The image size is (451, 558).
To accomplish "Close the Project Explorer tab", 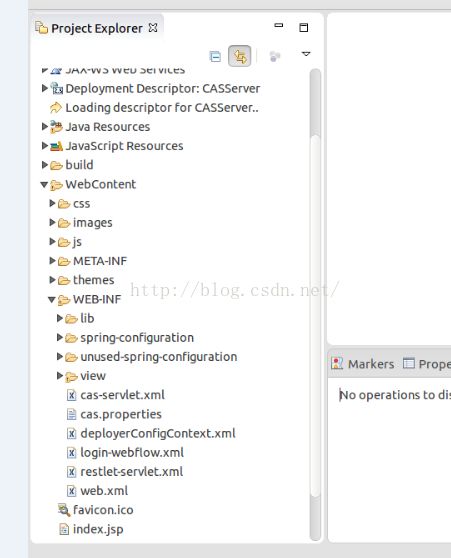I will (153, 27).
